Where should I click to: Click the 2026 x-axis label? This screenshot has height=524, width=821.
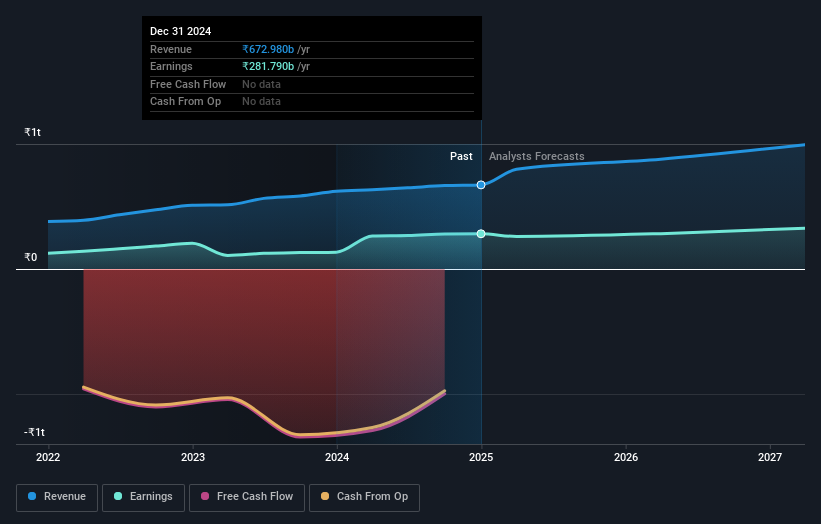(x=626, y=457)
